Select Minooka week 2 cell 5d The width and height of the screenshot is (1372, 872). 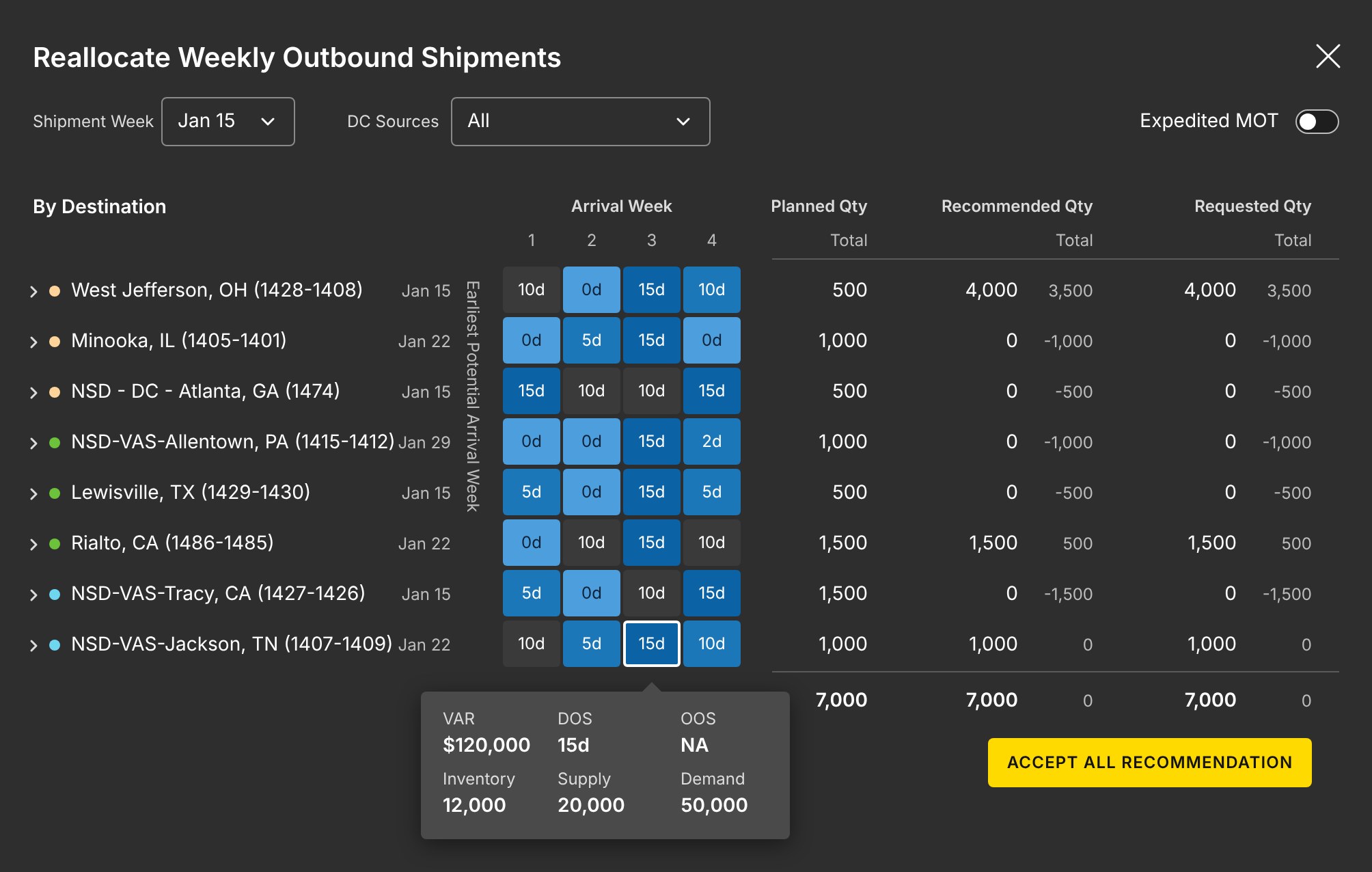pos(592,340)
